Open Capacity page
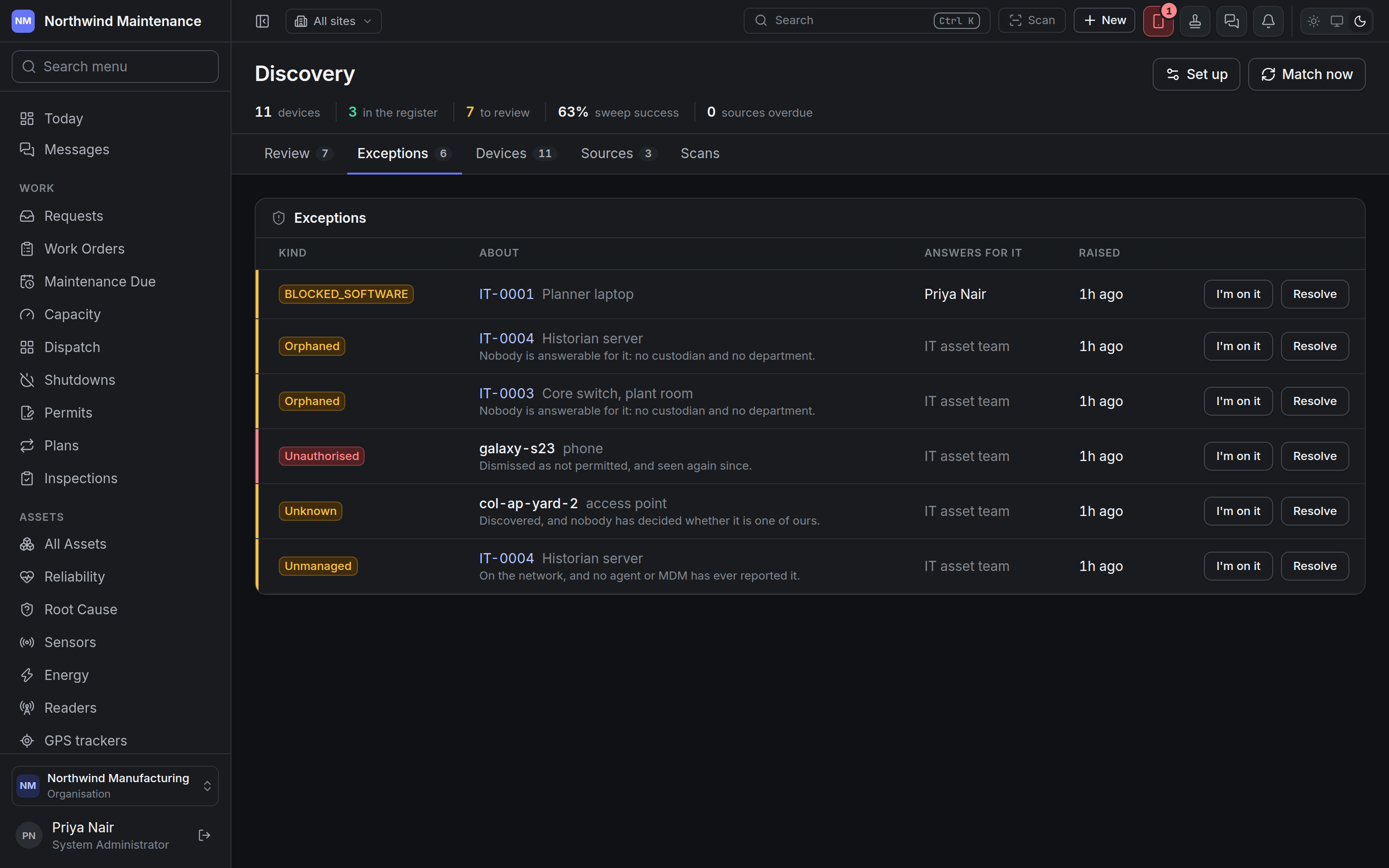This screenshot has width=1389, height=868. [x=115, y=314]
